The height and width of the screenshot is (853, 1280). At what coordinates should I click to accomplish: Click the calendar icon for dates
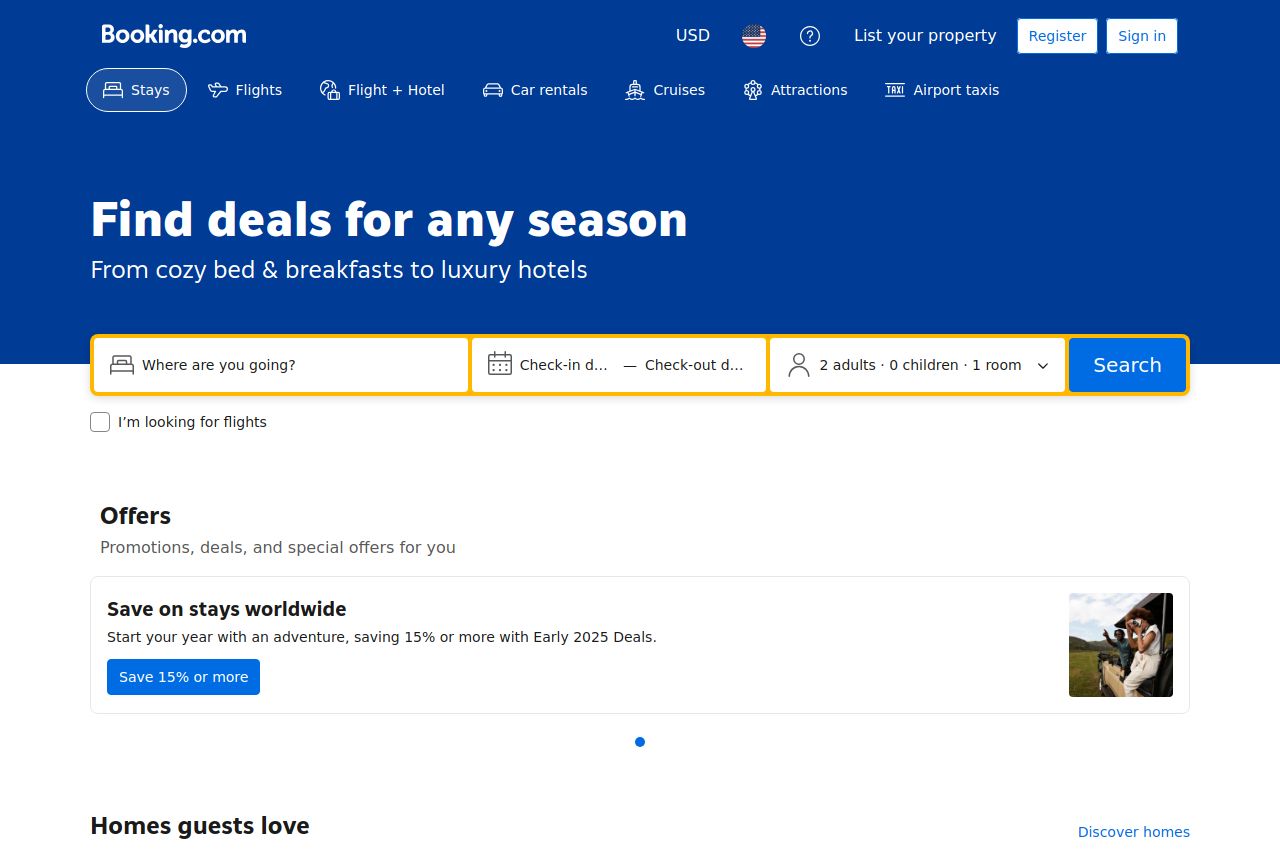pyautogui.click(x=500, y=364)
